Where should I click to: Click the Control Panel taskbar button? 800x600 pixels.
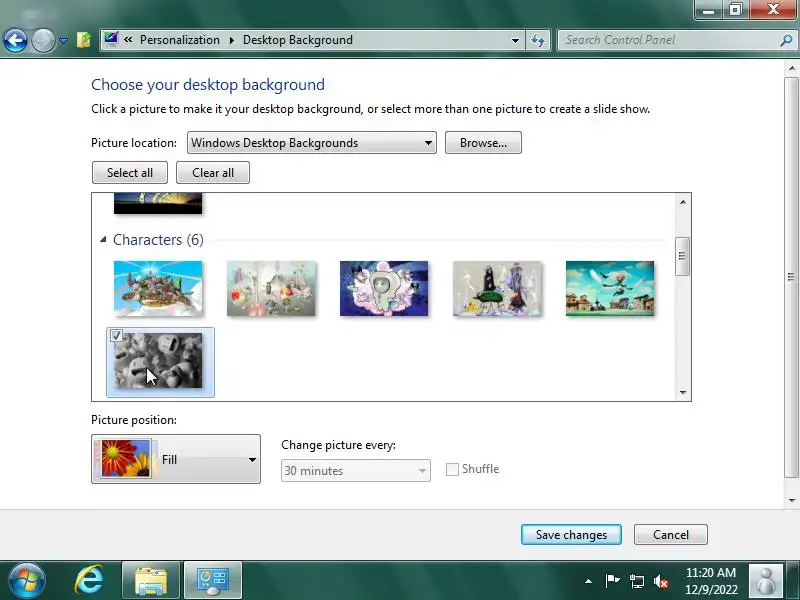213,580
